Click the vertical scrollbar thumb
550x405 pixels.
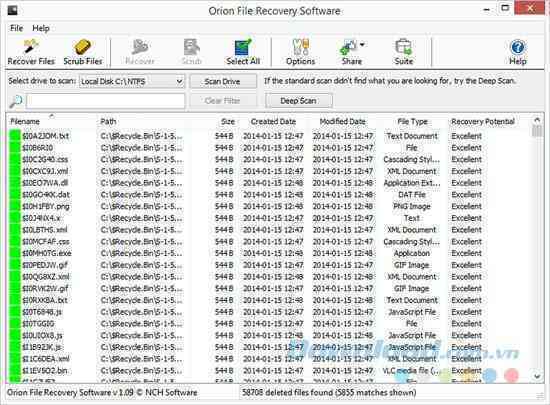coord(537,132)
